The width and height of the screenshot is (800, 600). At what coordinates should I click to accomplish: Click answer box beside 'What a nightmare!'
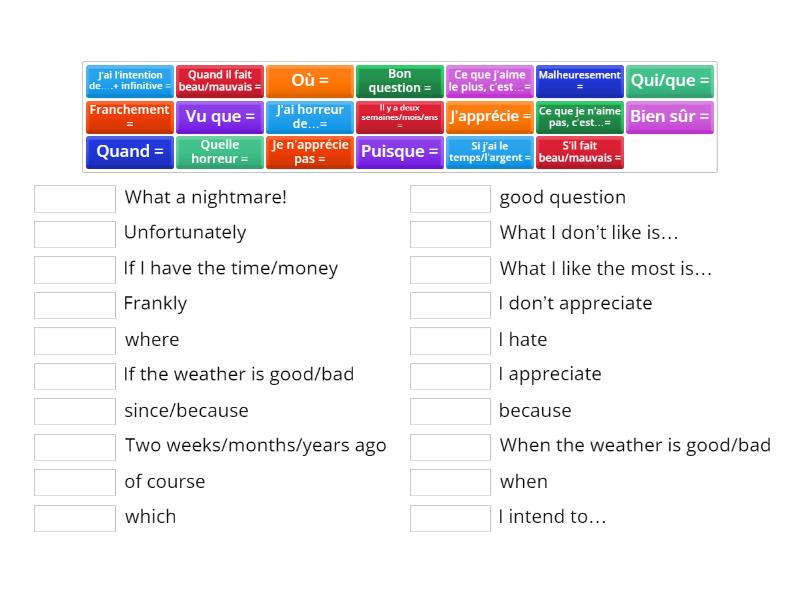pyautogui.click(x=75, y=198)
